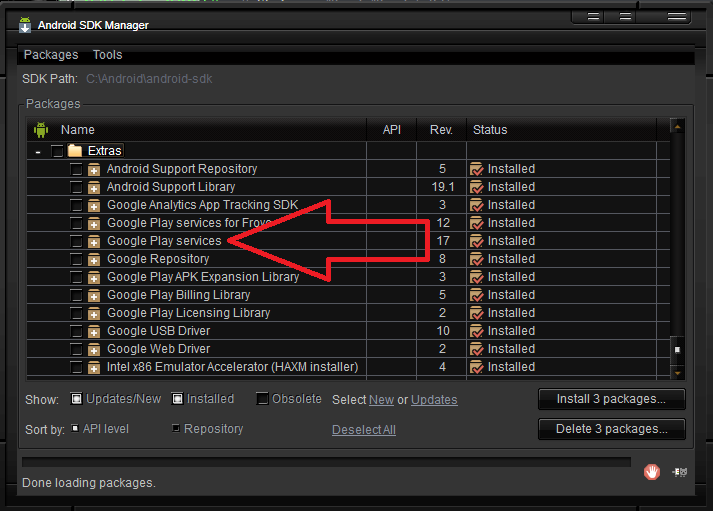Select the API level sort radio button
Screen dimensions: 713x511
point(75,428)
